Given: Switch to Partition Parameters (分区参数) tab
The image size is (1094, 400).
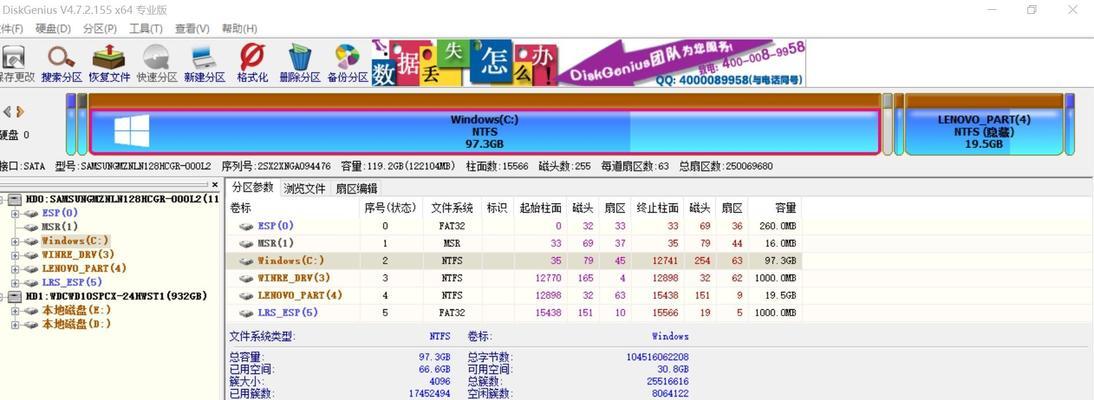Looking at the screenshot, I should coord(253,188).
